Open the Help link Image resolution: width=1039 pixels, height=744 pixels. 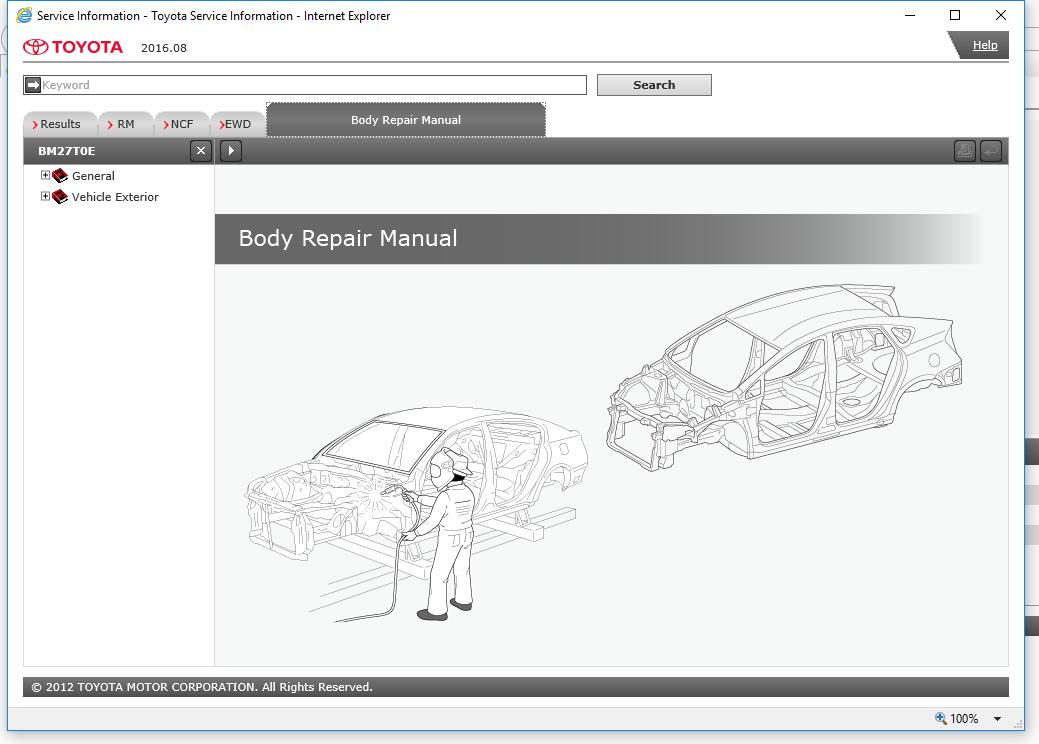pos(984,45)
